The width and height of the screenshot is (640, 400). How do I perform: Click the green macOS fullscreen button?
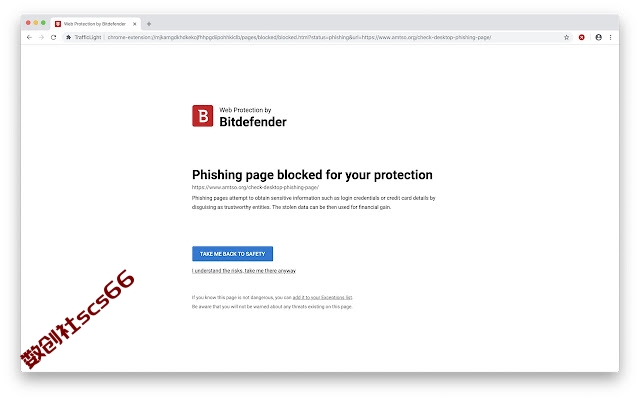pos(43,23)
